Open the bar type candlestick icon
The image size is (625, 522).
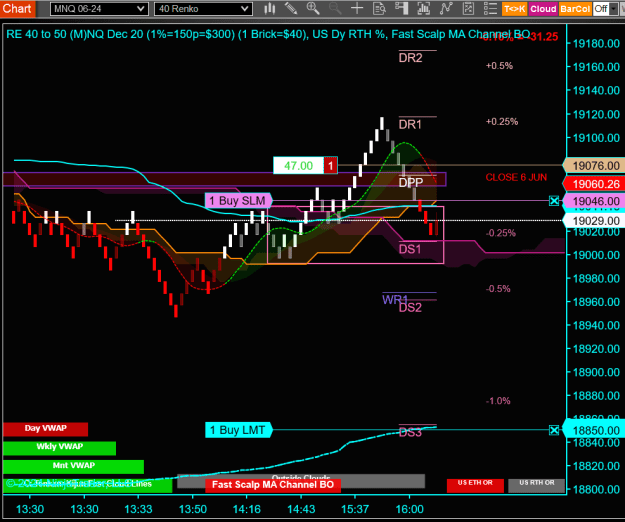(270, 8)
